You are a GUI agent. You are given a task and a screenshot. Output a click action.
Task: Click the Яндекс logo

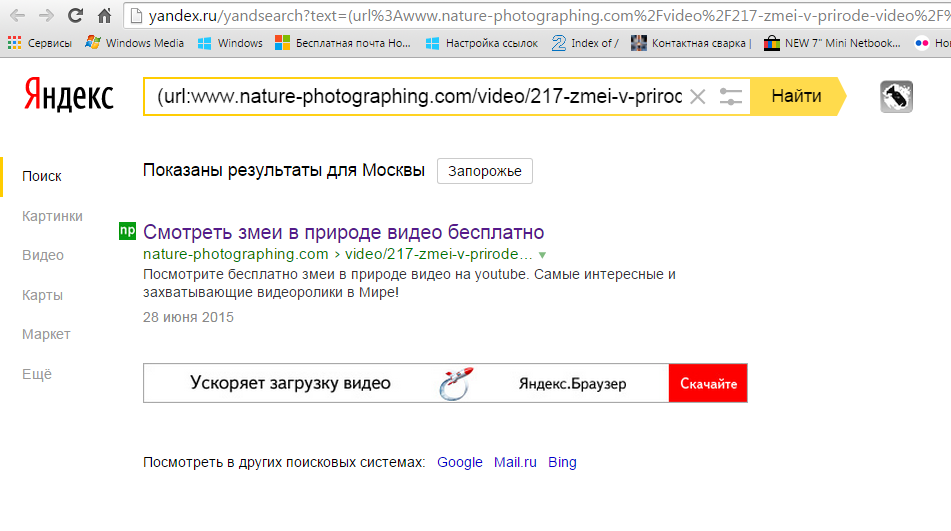coord(69,96)
